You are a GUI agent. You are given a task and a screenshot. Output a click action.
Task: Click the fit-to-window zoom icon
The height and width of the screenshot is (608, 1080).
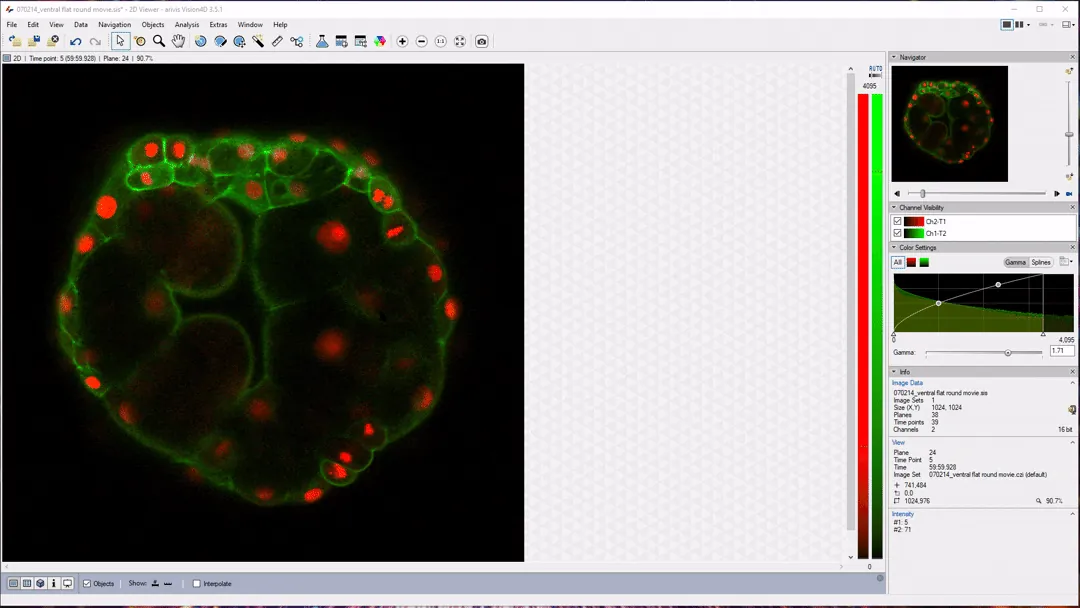(x=460, y=41)
